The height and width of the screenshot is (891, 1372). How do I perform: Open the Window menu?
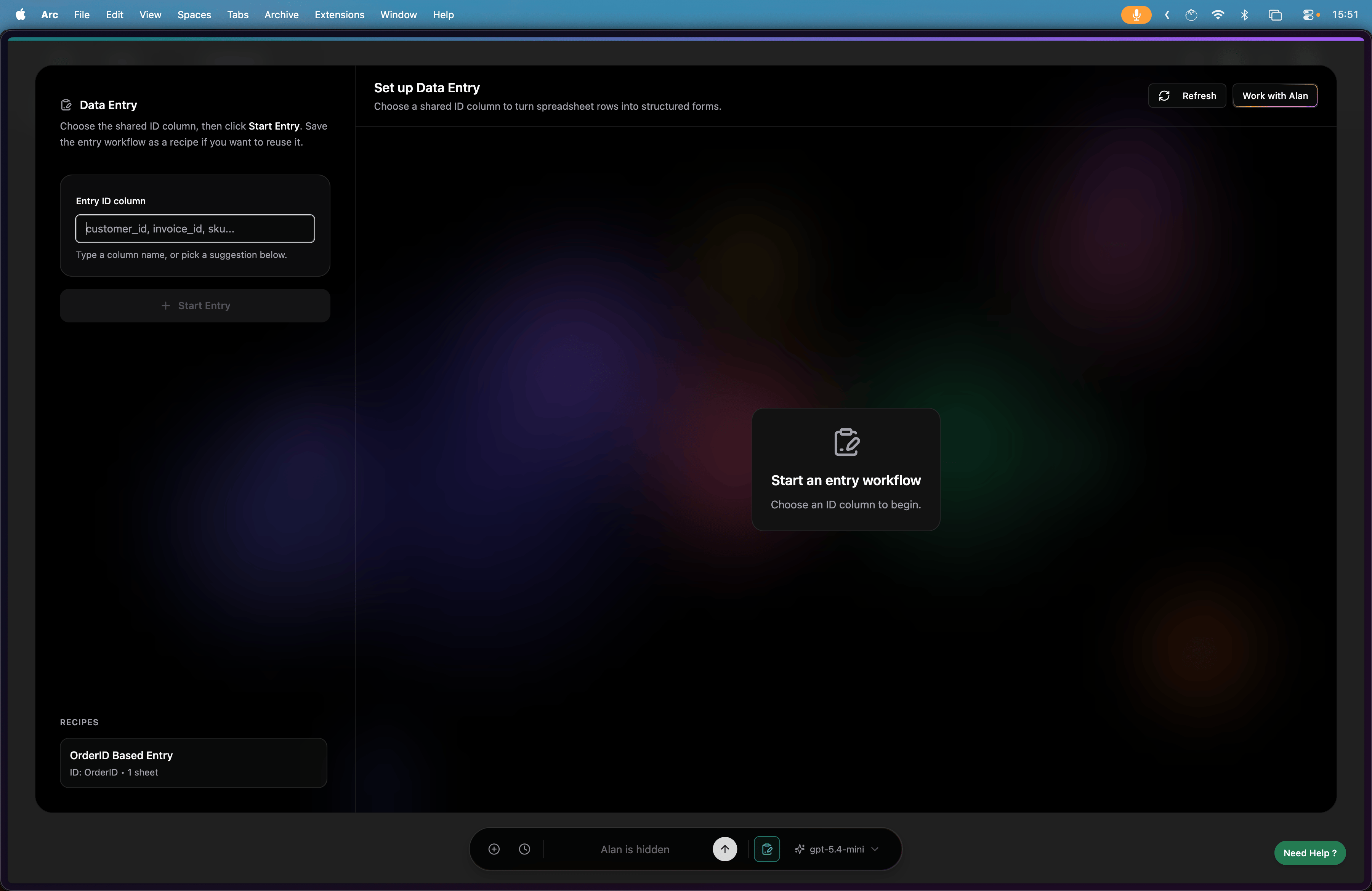point(398,14)
